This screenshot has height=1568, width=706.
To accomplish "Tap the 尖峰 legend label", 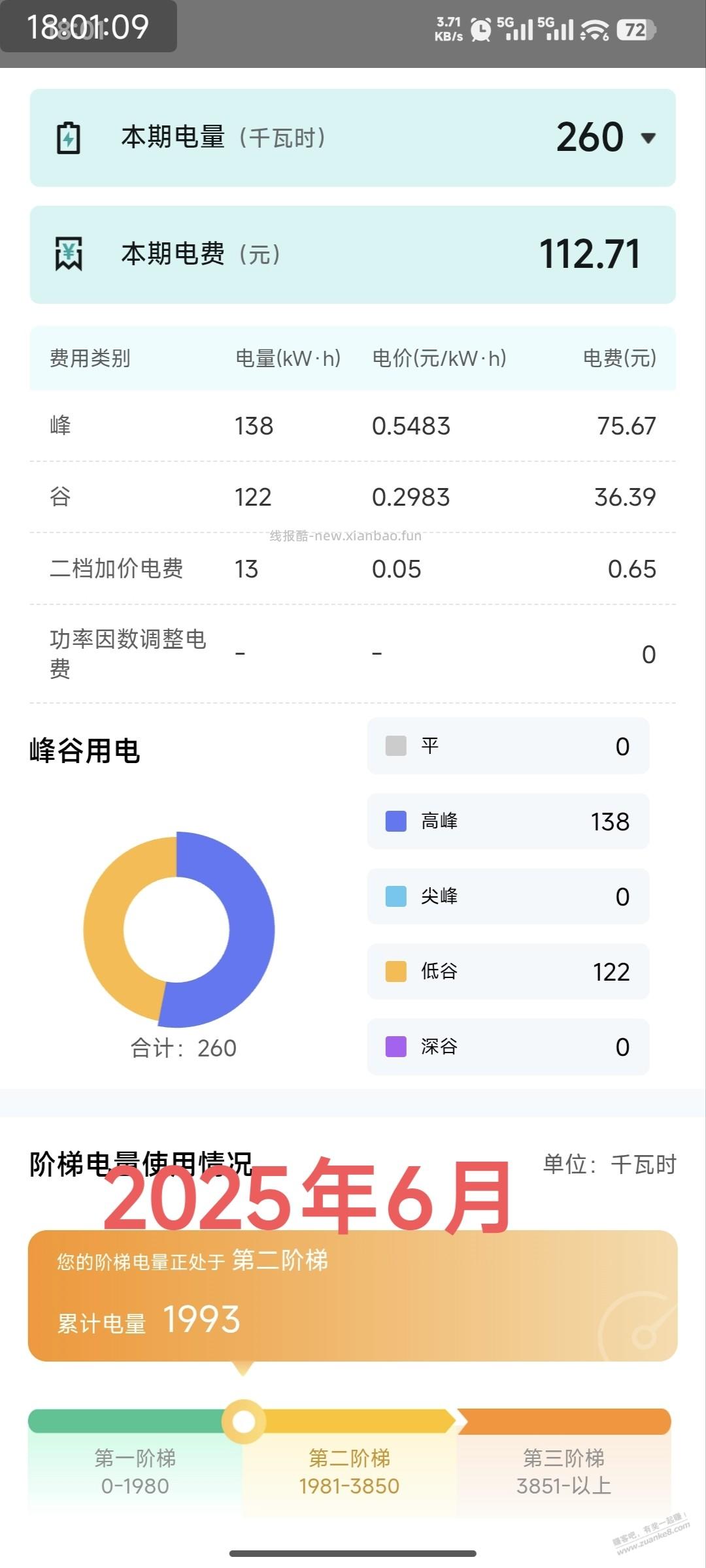I will click(x=439, y=896).
